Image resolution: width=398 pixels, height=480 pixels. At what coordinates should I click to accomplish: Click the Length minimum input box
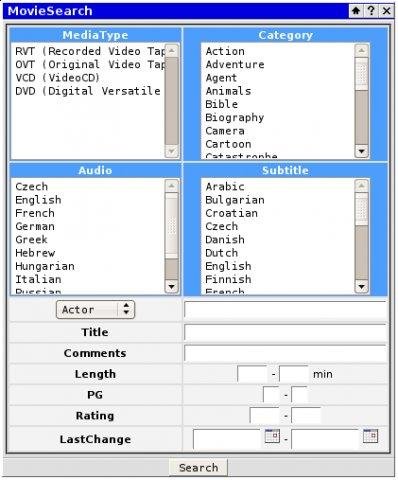click(x=252, y=374)
